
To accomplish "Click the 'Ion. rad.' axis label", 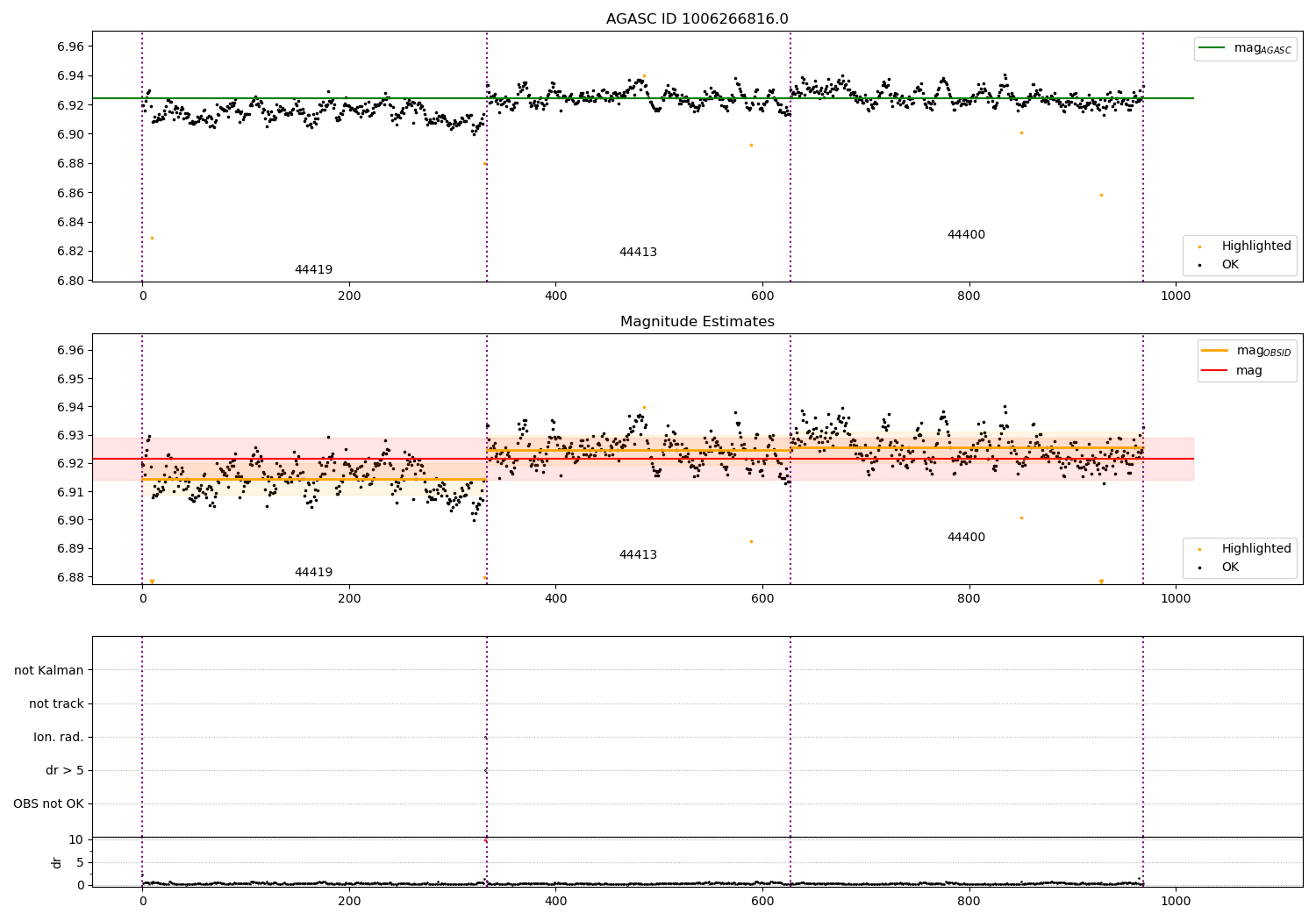I will pos(59,737).
